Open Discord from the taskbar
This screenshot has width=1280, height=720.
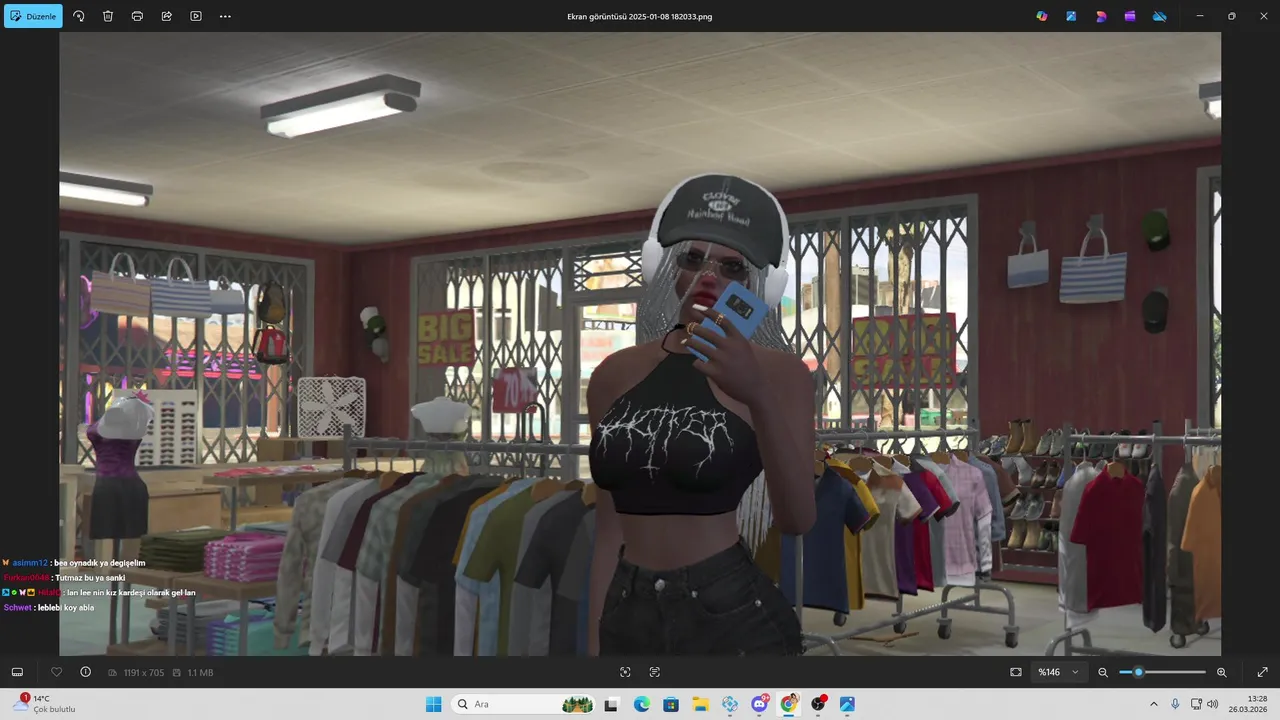tap(760, 704)
